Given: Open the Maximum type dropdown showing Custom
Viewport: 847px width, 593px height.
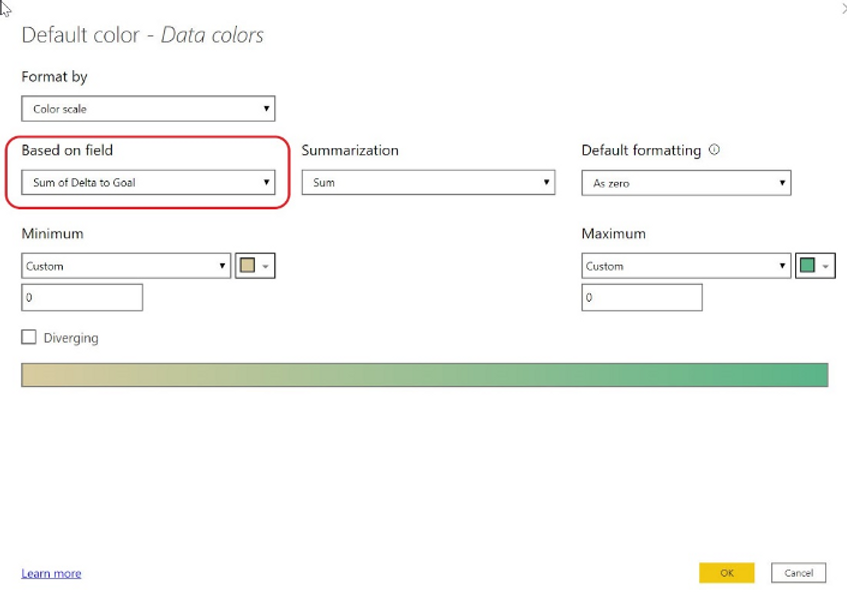Looking at the screenshot, I should pyautogui.click(x=680, y=266).
